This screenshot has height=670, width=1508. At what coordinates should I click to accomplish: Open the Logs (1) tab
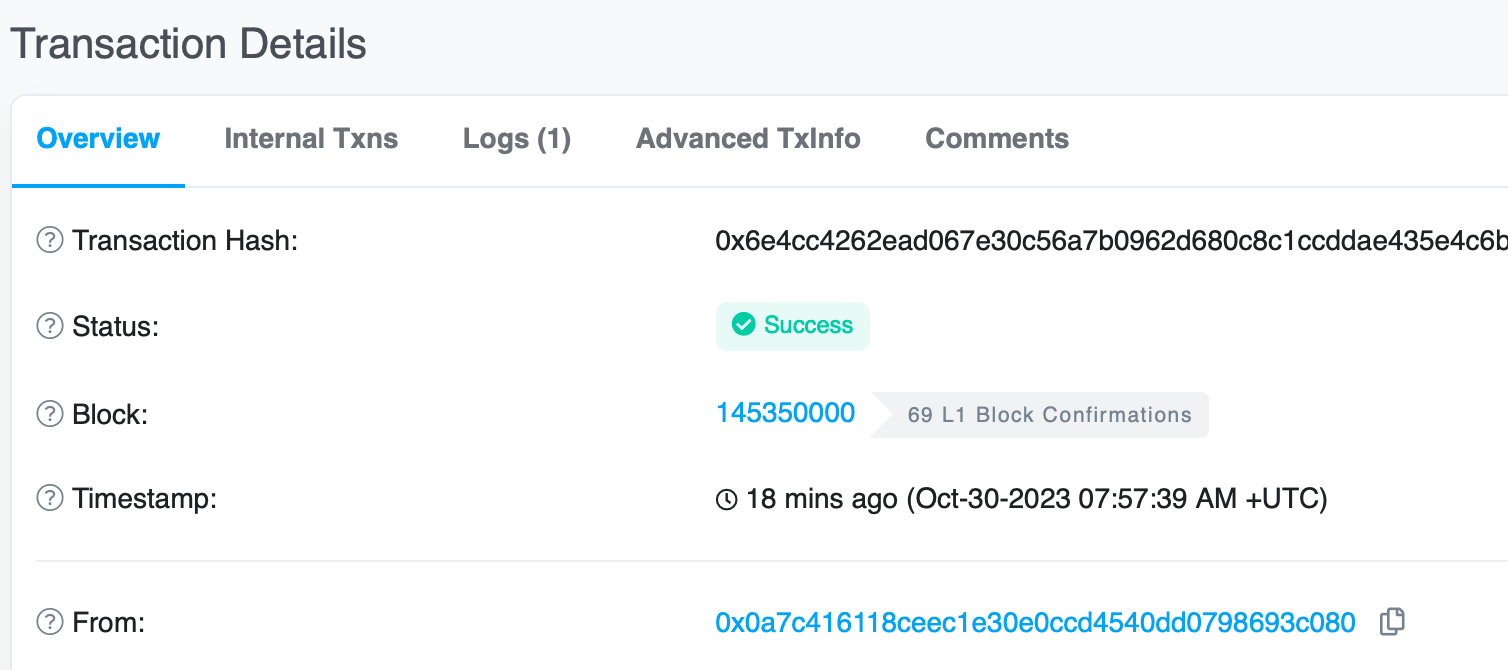pos(517,139)
